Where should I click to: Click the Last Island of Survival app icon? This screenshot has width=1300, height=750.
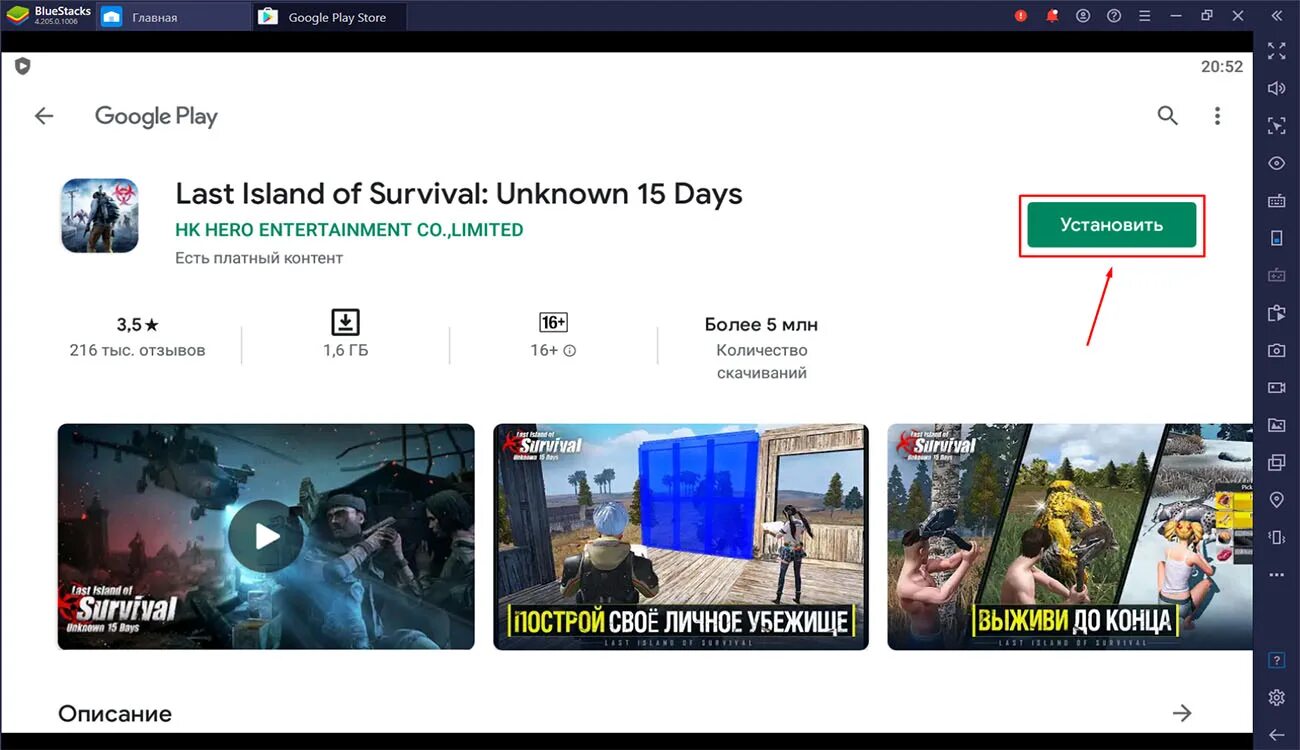(x=100, y=216)
